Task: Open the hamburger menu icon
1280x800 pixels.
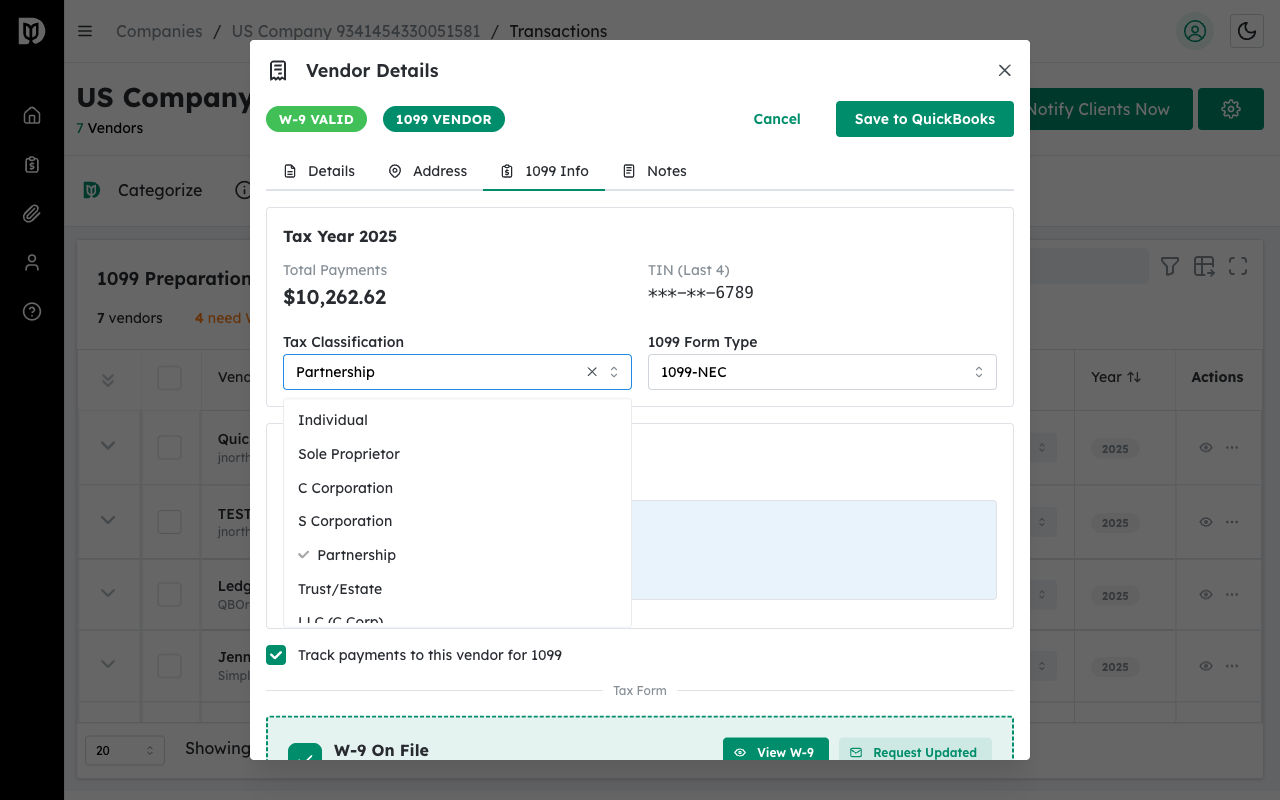Action: tap(85, 31)
